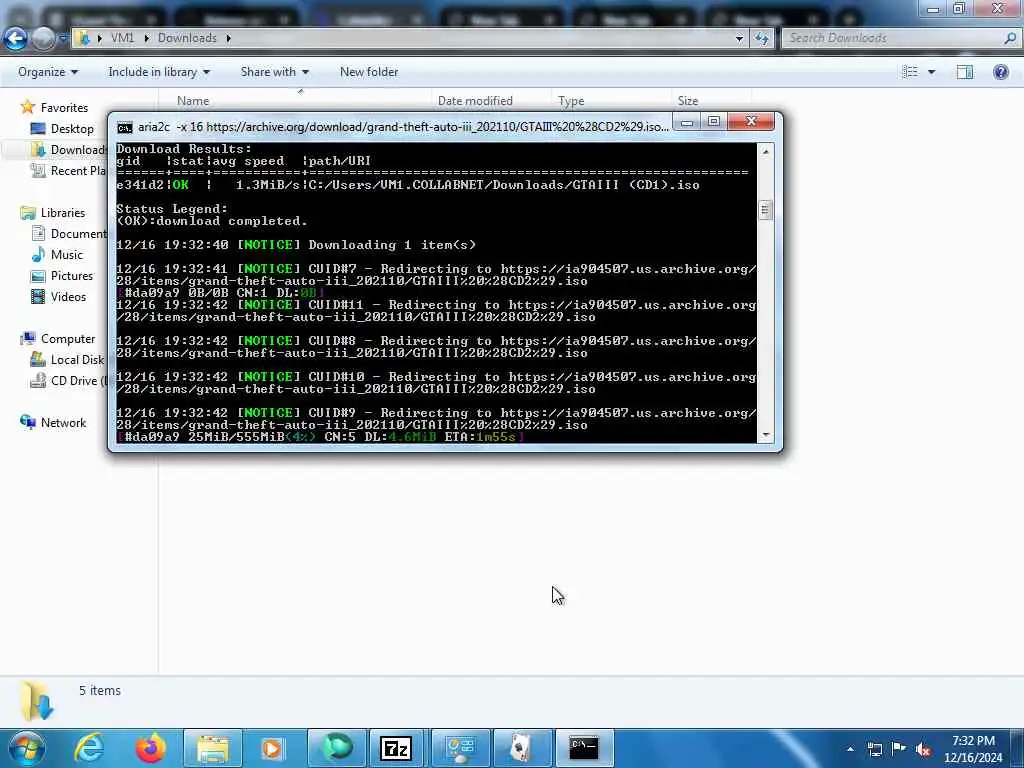Click the green globe taskbar app
This screenshot has width=1024, height=768.
[x=337, y=748]
